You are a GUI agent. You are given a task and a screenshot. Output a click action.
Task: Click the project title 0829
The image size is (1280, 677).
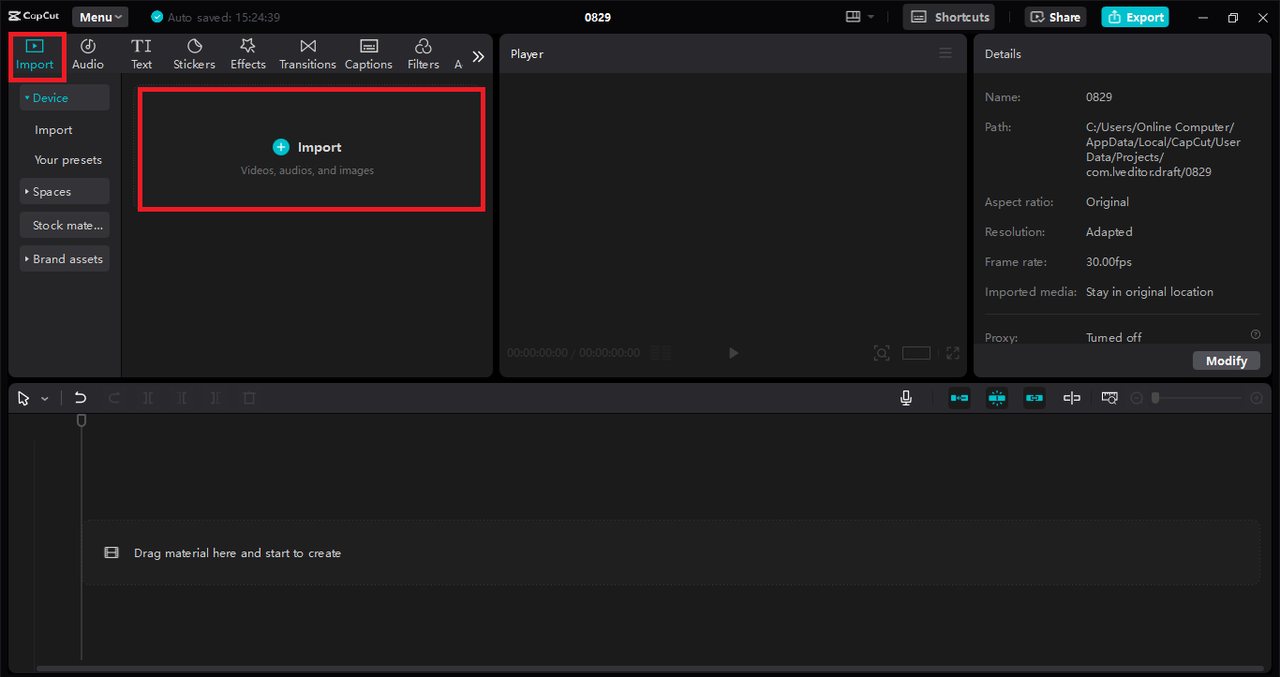point(598,17)
